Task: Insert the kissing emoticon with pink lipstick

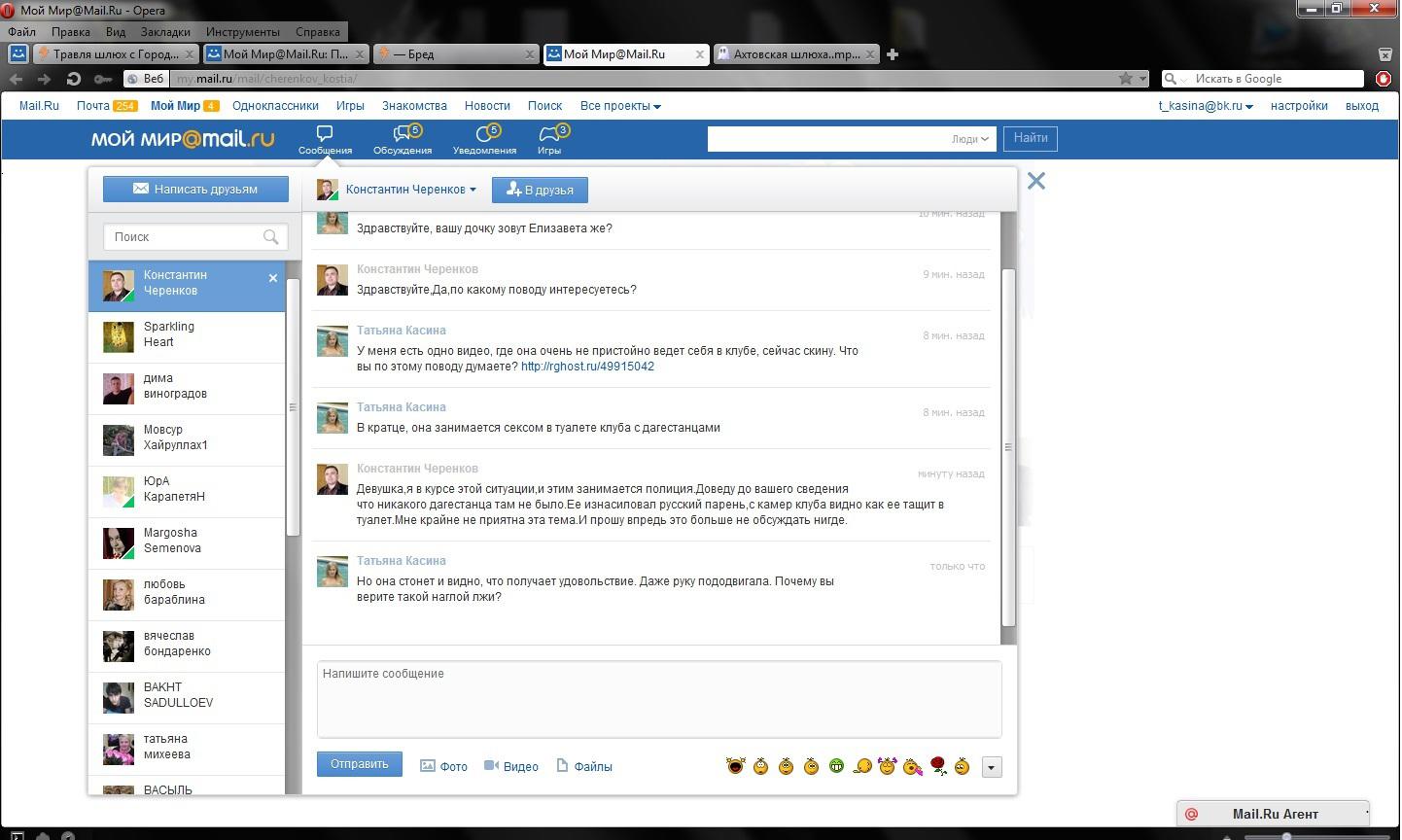Action: tap(913, 766)
